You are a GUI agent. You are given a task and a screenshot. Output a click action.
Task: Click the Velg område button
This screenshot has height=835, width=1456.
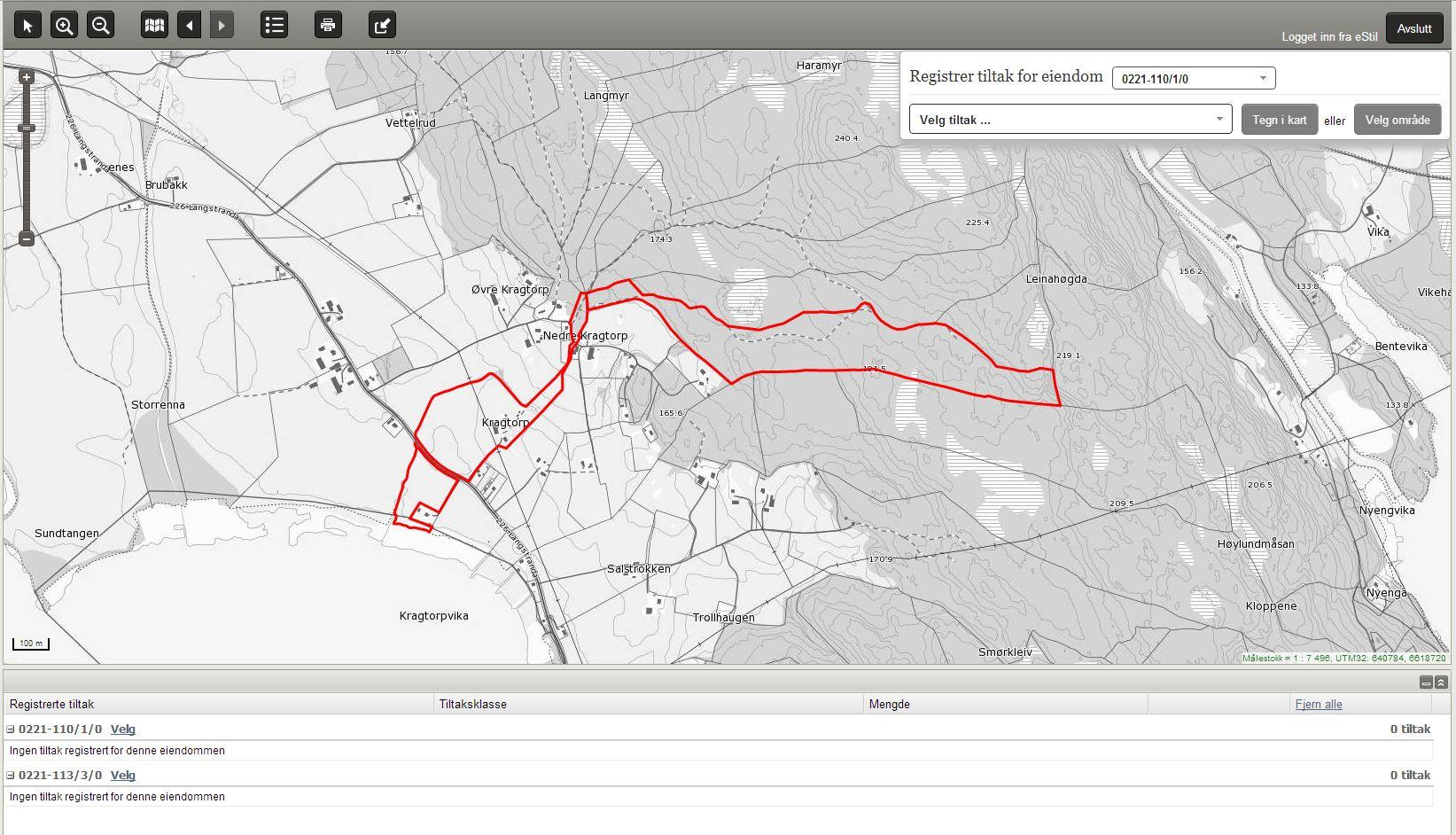pos(1398,120)
